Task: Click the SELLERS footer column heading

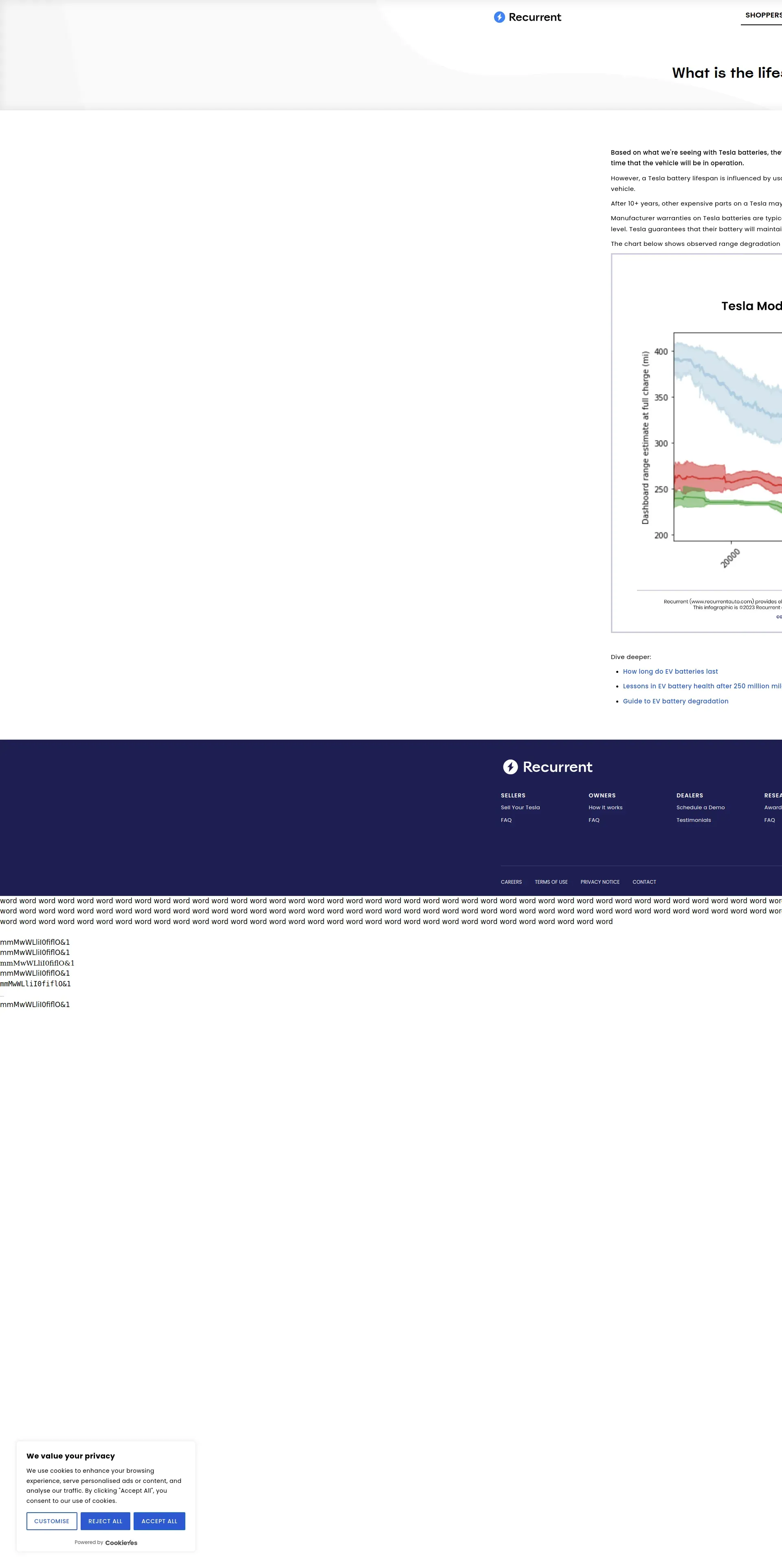Action: click(x=513, y=795)
